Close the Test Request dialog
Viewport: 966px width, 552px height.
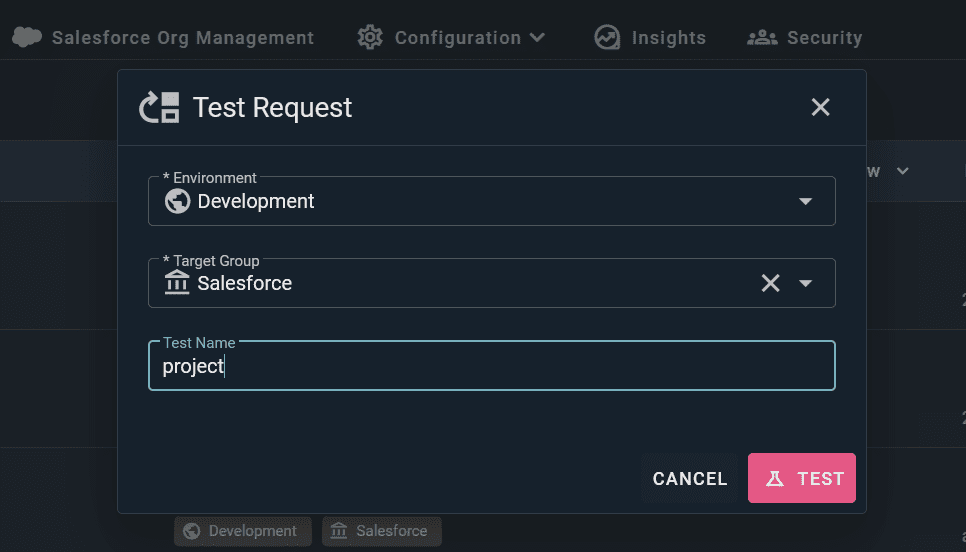[x=820, y=107]
